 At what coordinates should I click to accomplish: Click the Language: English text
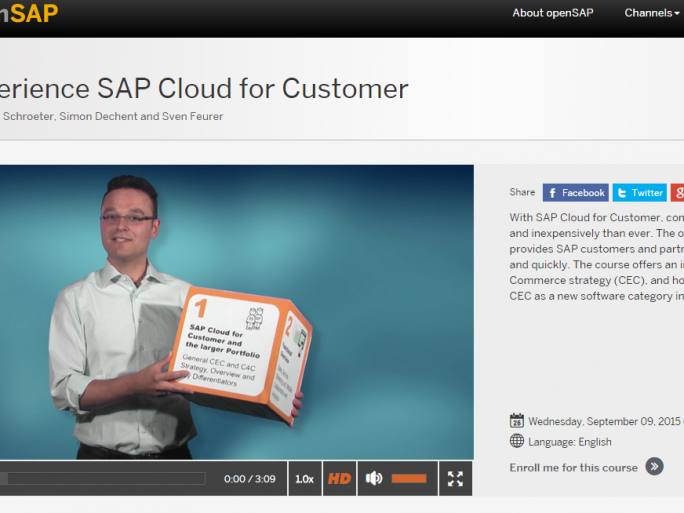point(570,442)
